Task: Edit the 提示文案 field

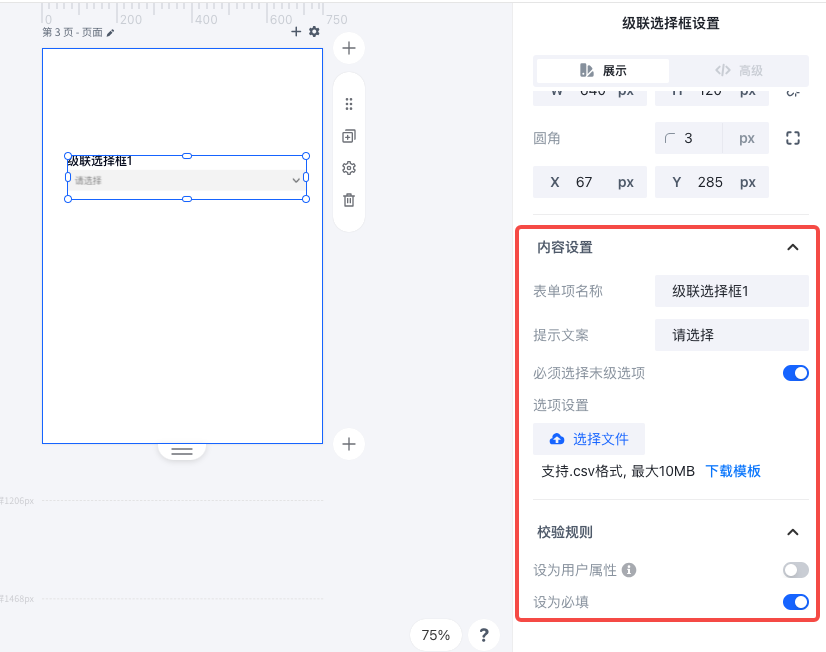Action: 732,335
